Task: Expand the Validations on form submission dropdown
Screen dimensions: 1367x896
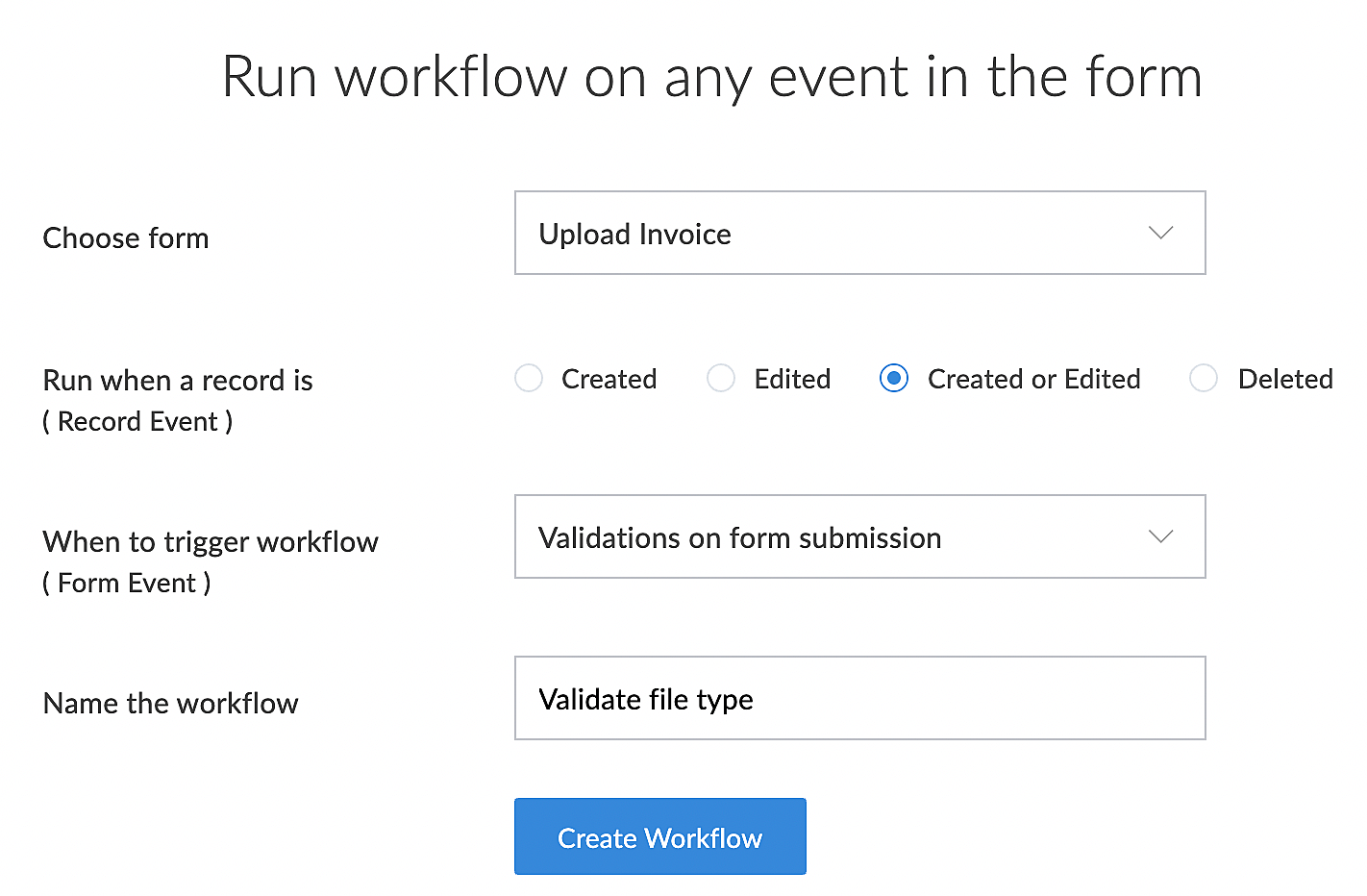Action: click(859, 536)
